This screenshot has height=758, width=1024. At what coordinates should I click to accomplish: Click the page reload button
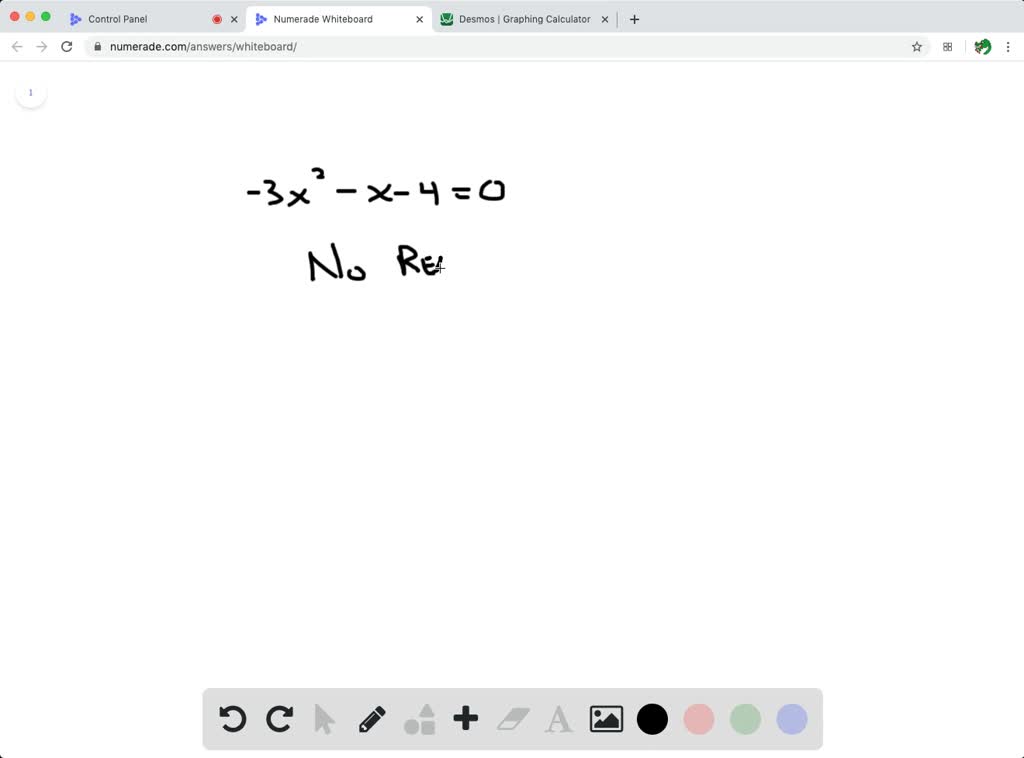(66, 46)
